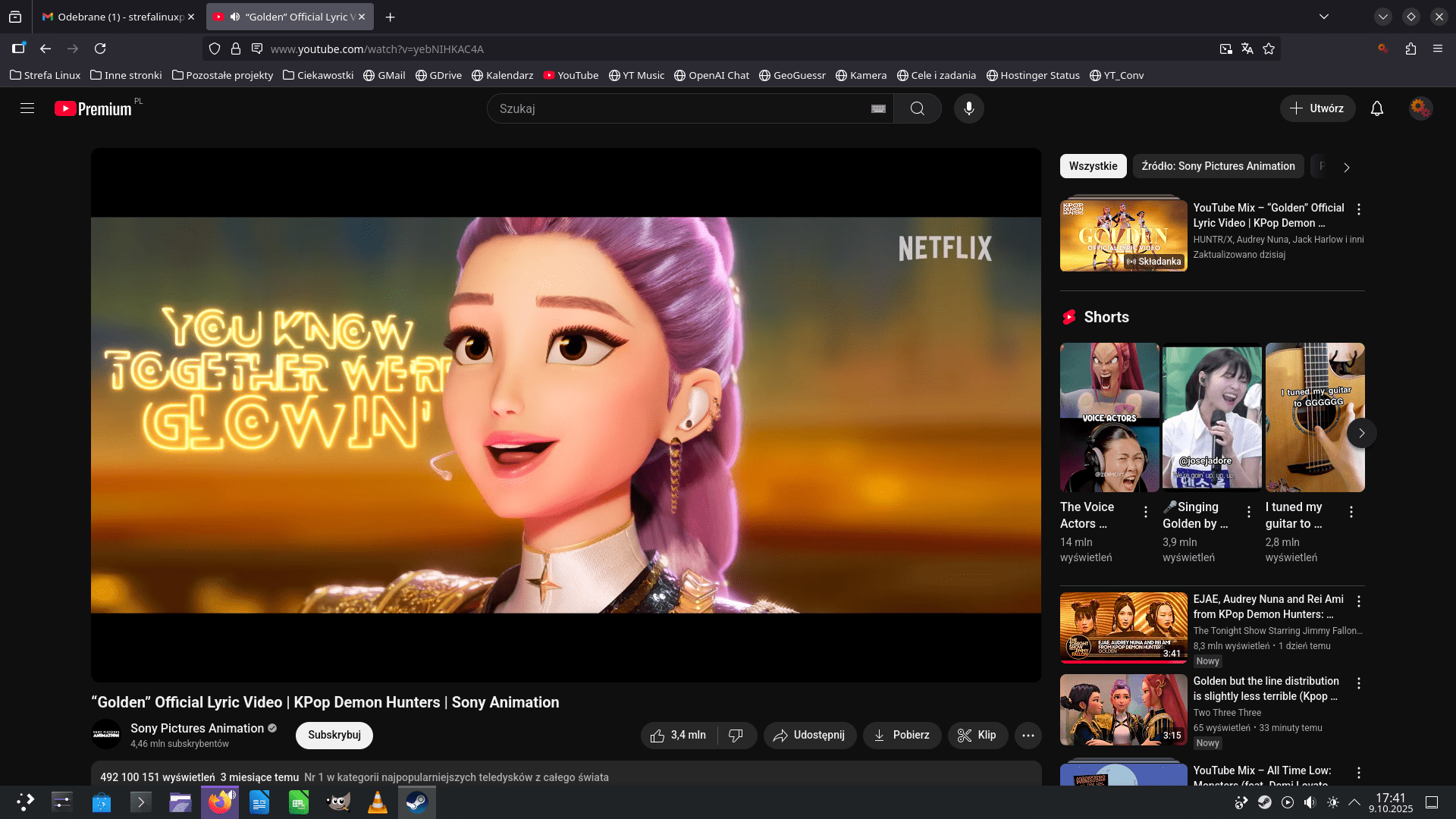Toggle the like button with 3,4 mln
This screenshot has height=819, width=1456.
(678, 735)
